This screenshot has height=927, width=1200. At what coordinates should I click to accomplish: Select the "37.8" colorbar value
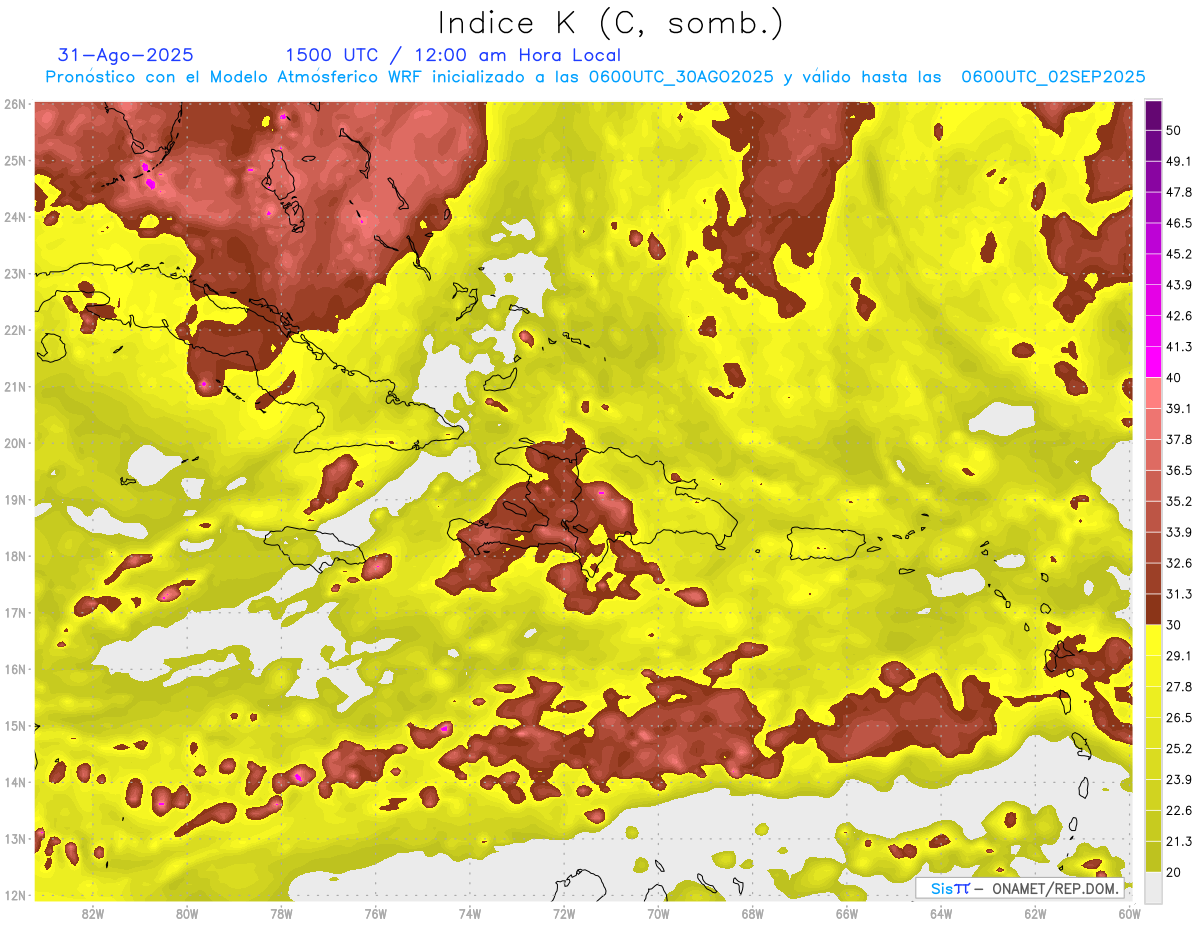[x=1178, y=439]
